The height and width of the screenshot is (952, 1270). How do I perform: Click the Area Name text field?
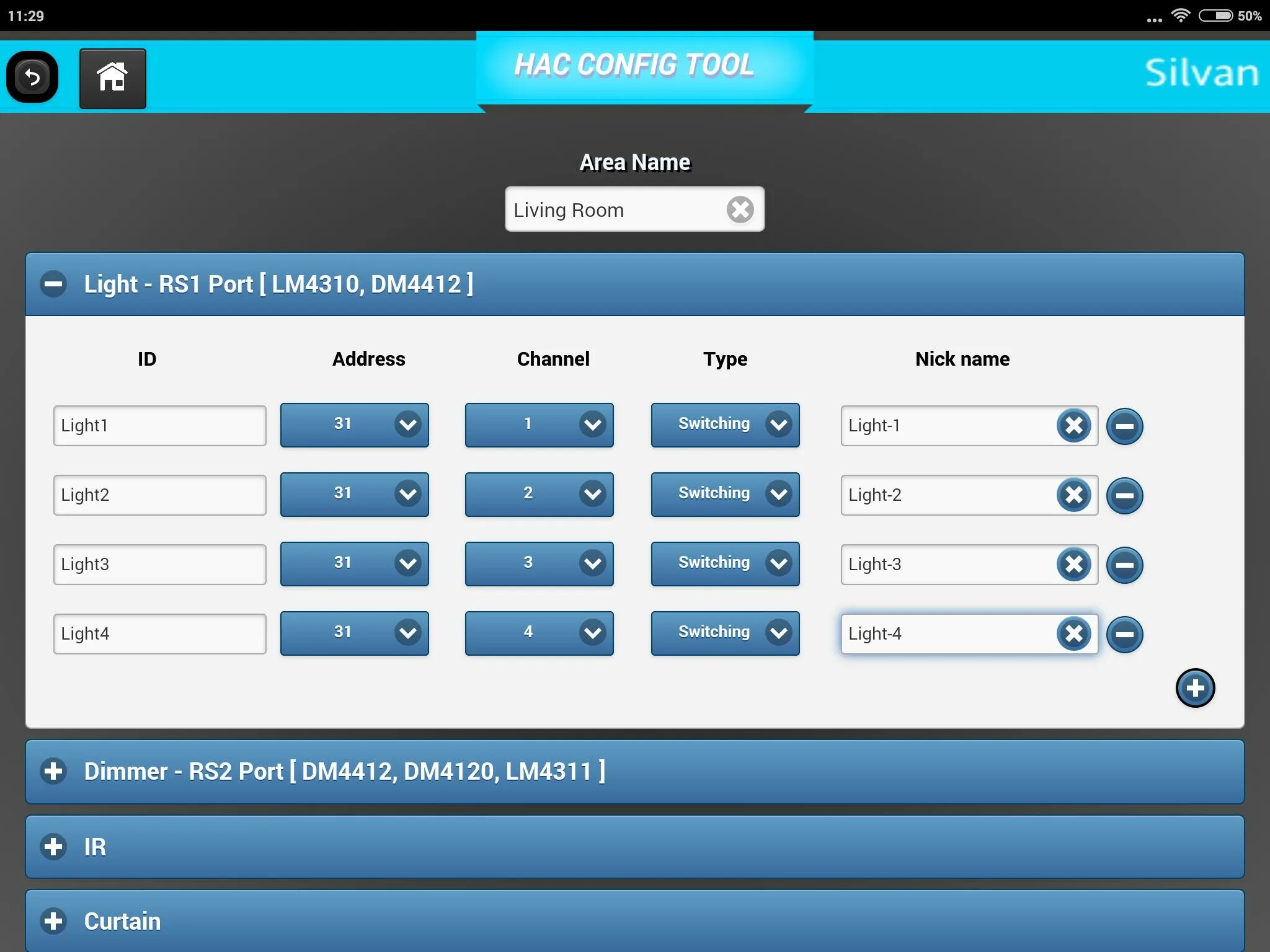614,210
